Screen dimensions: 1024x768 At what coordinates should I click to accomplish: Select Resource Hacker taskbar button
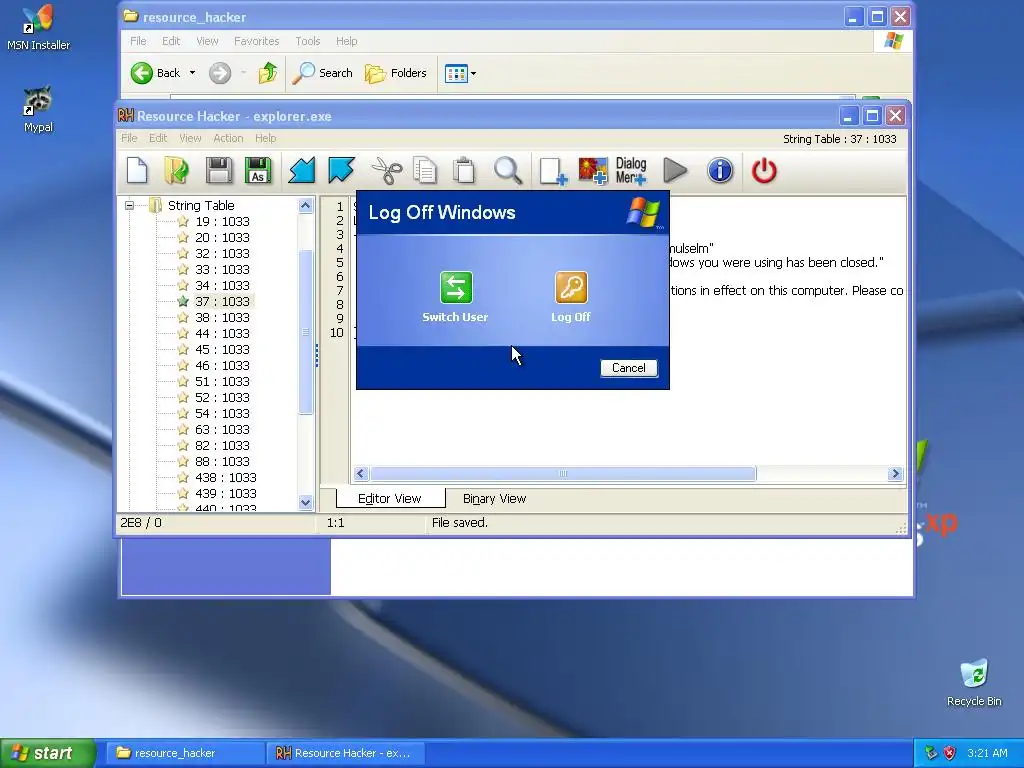click(x=346, y=753)
